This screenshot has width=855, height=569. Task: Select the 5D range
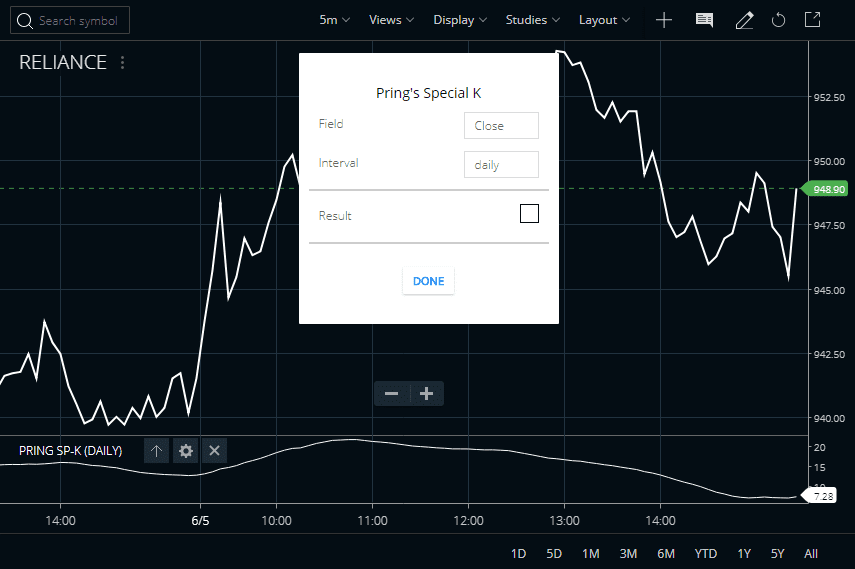pyautogui.click(x=554, y=554)
